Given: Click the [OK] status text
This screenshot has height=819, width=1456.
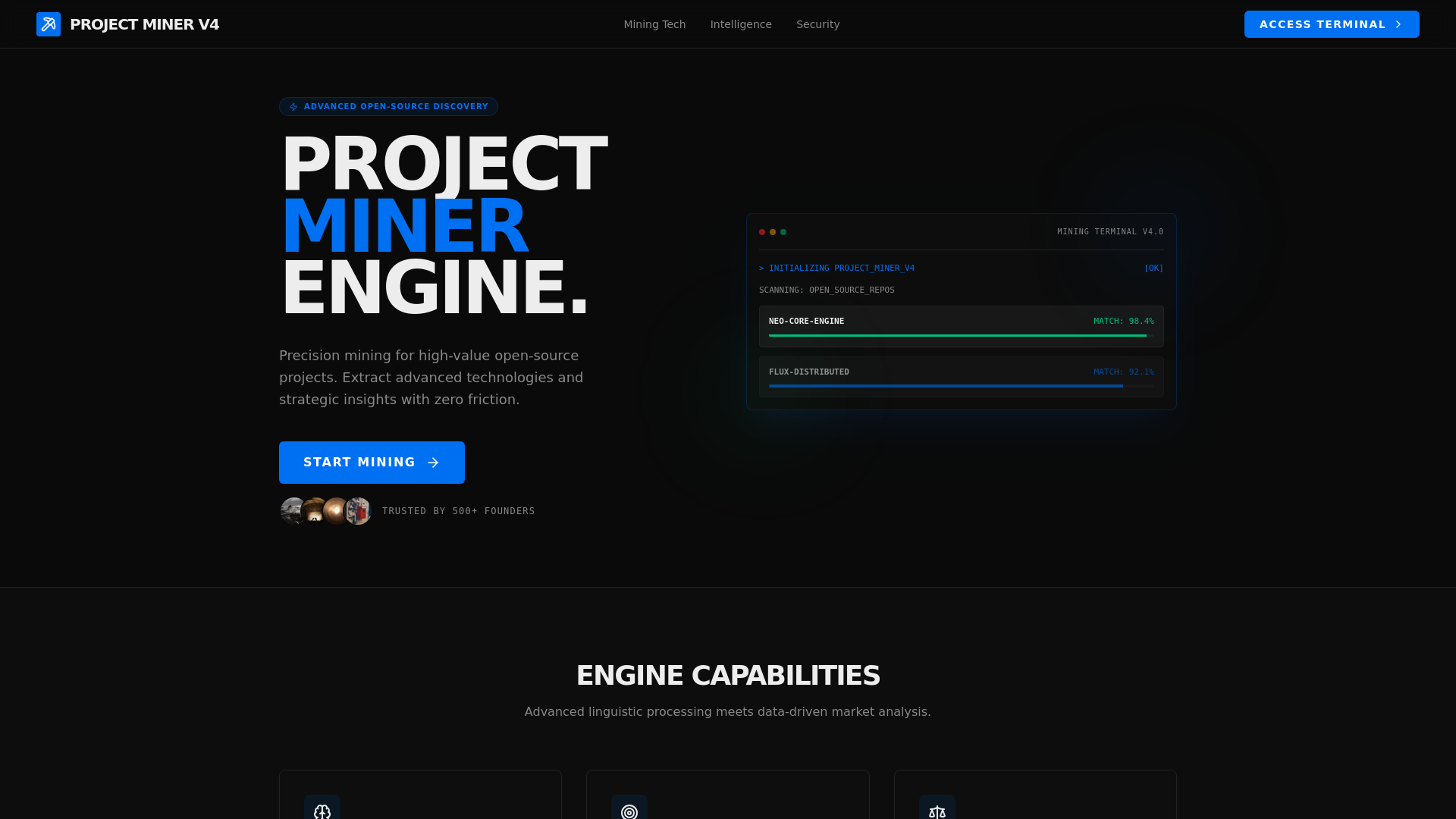Looking at the screenshot, I should (1153, 268).
